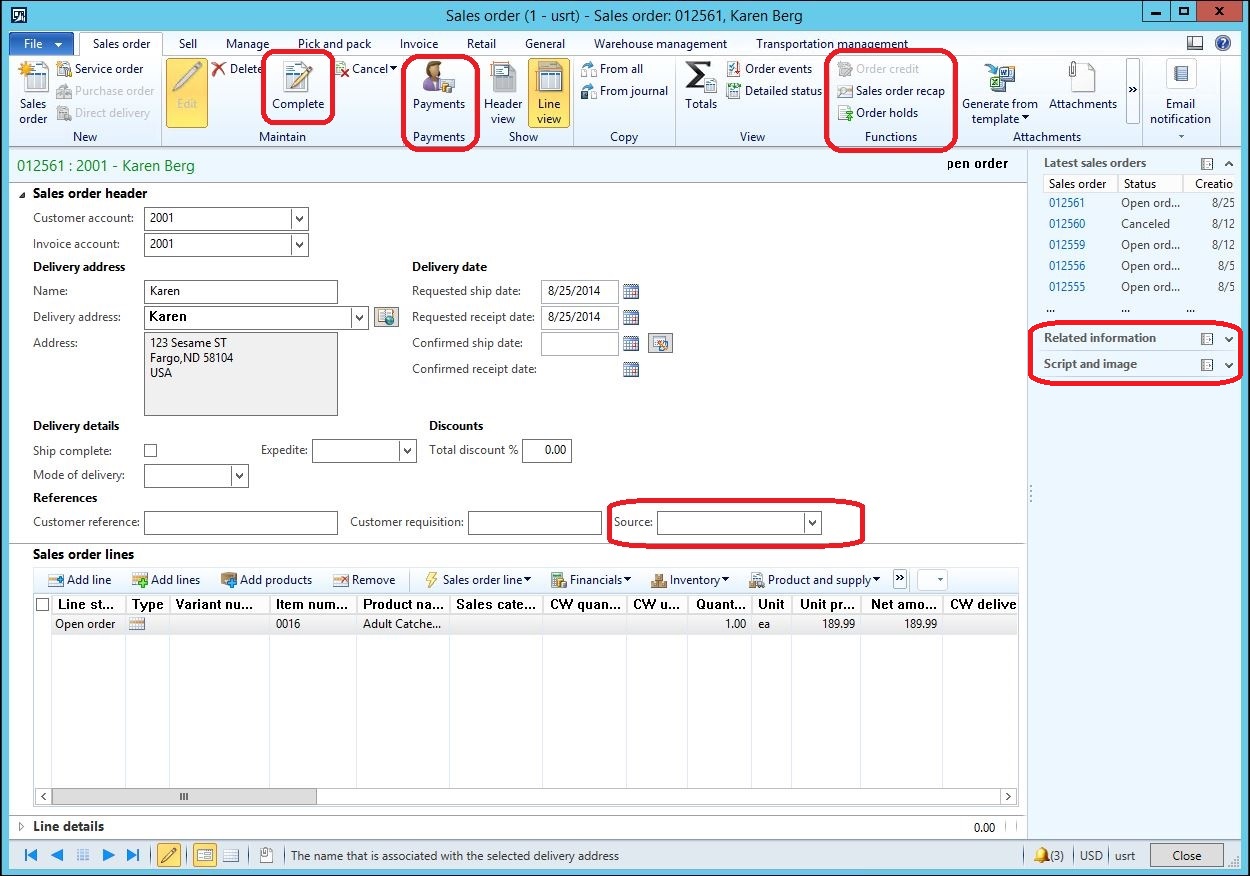Open the Invoice ribbon tab
This screenshot has width=1250, height=876.
(x=418, y=44)
